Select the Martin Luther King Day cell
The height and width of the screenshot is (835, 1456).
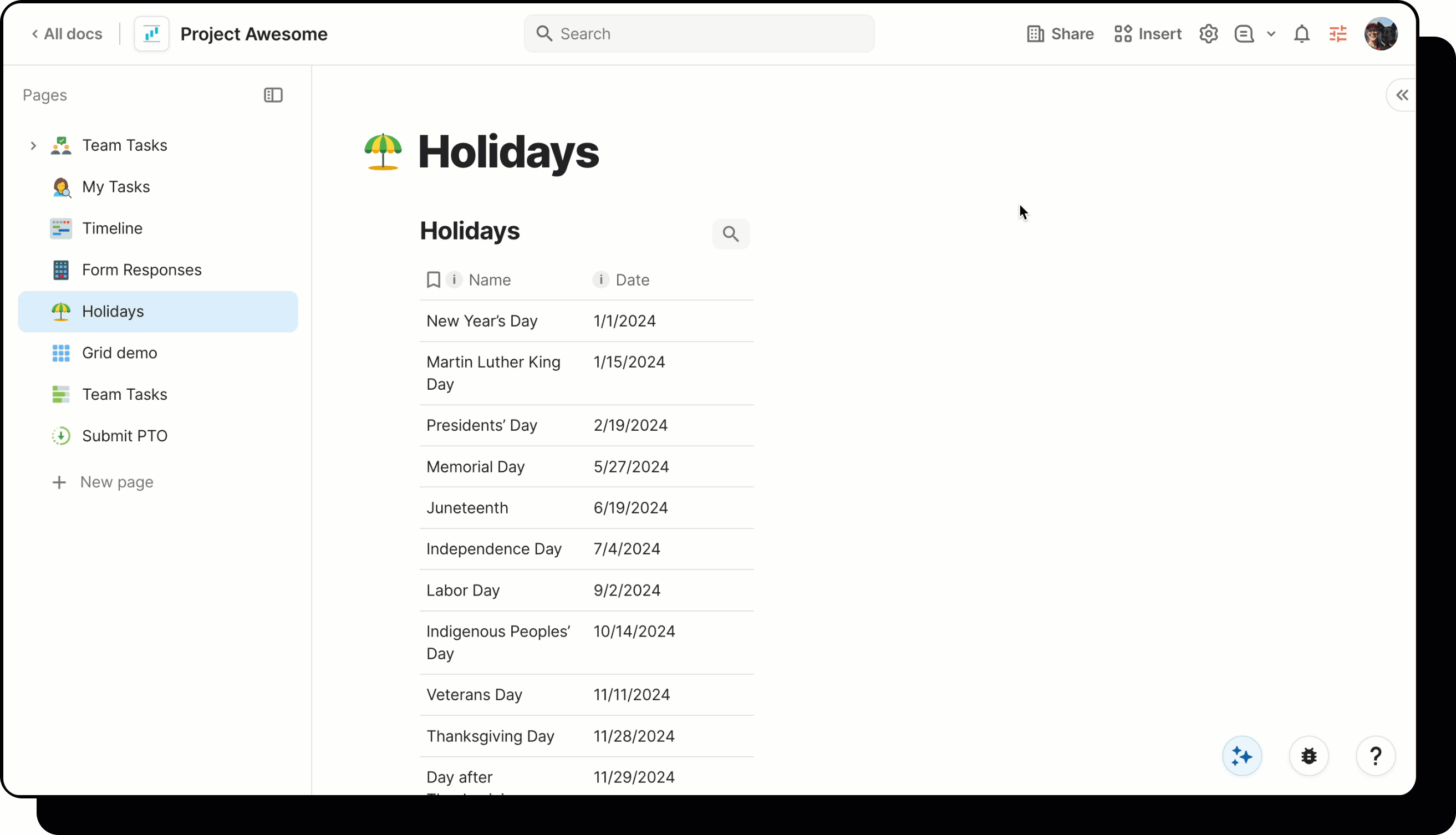pos(502,373)
